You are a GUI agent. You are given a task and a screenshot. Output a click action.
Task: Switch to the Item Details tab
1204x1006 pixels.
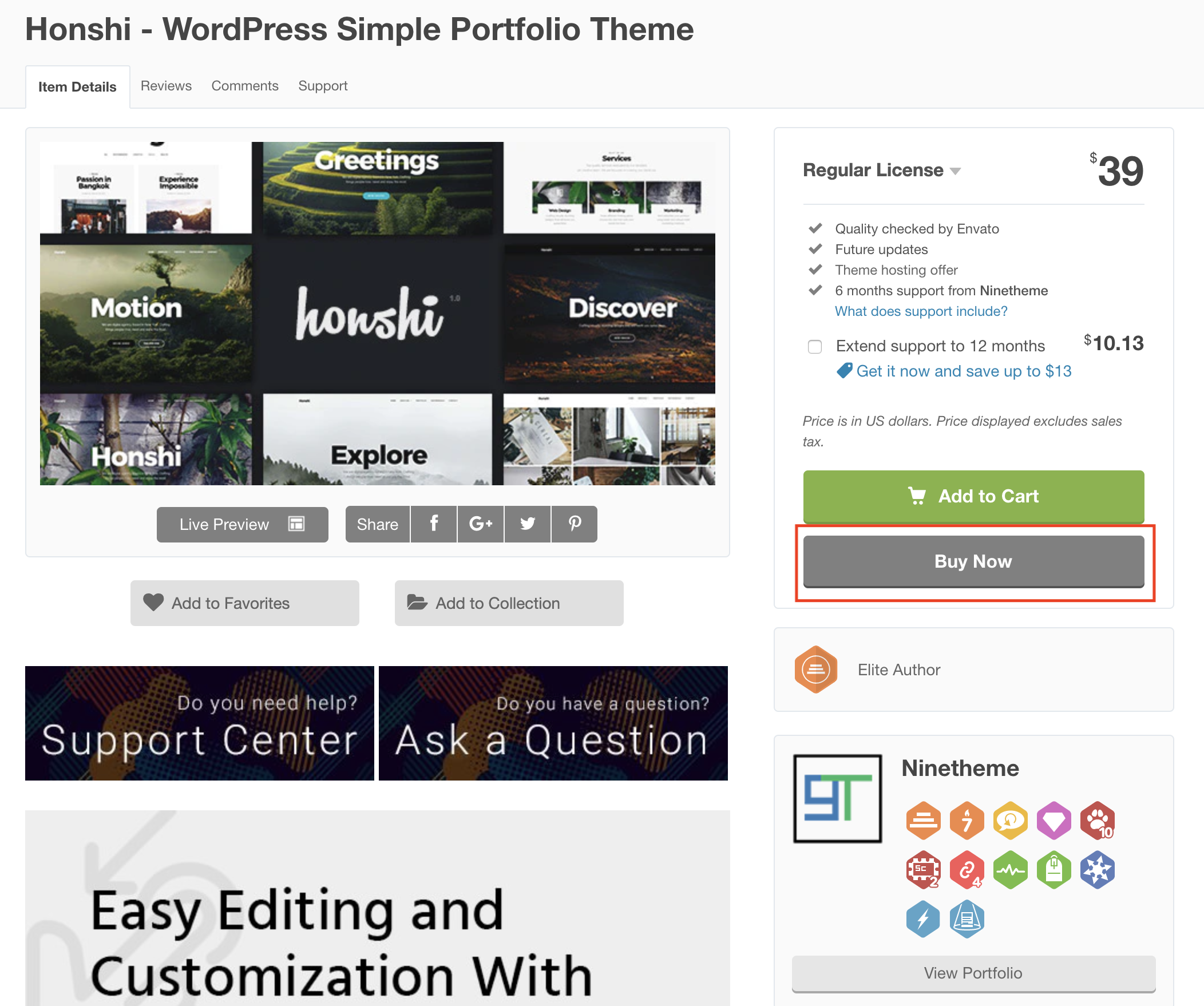tap(77, 86)
